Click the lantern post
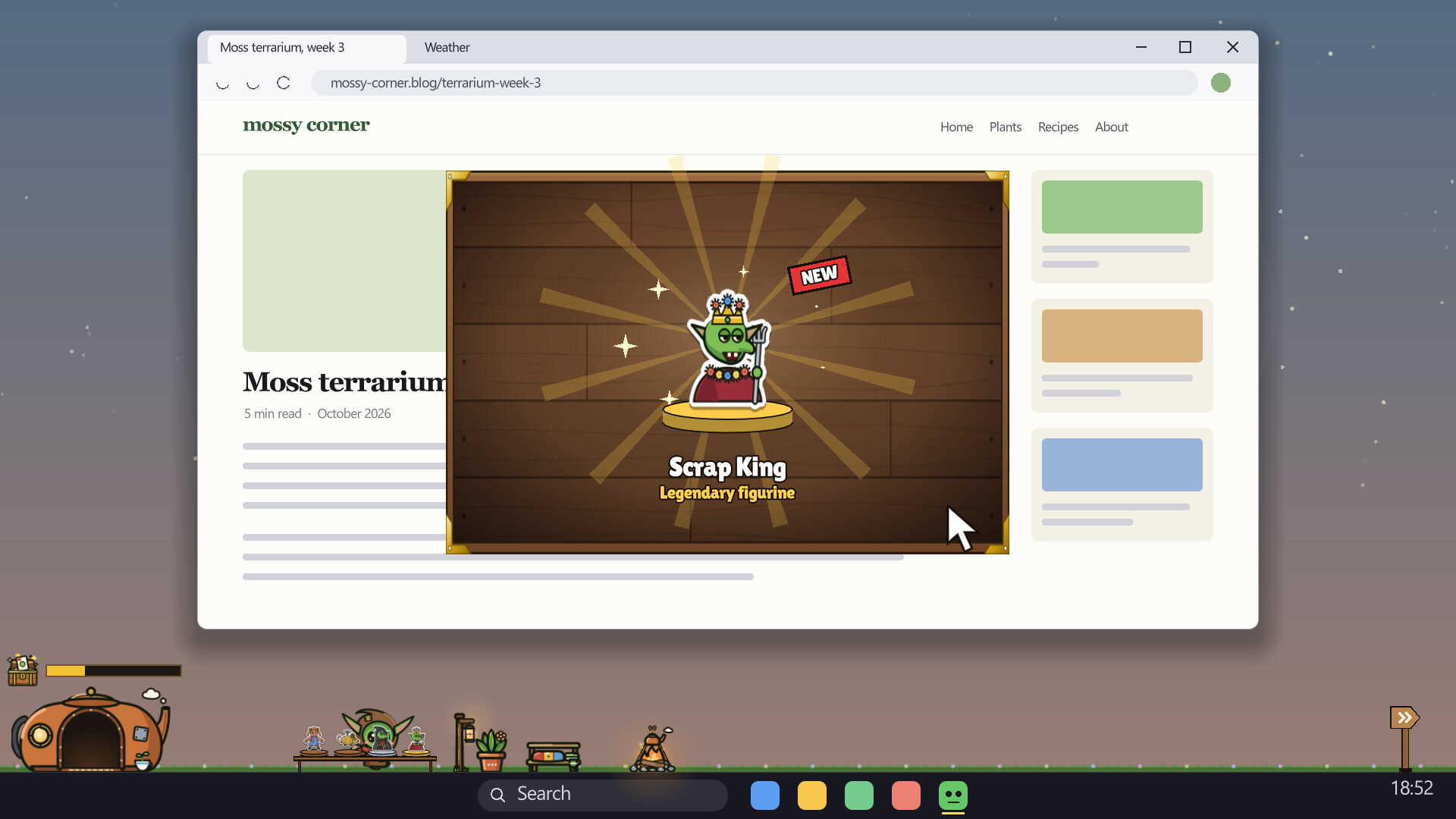 [463, 742]
